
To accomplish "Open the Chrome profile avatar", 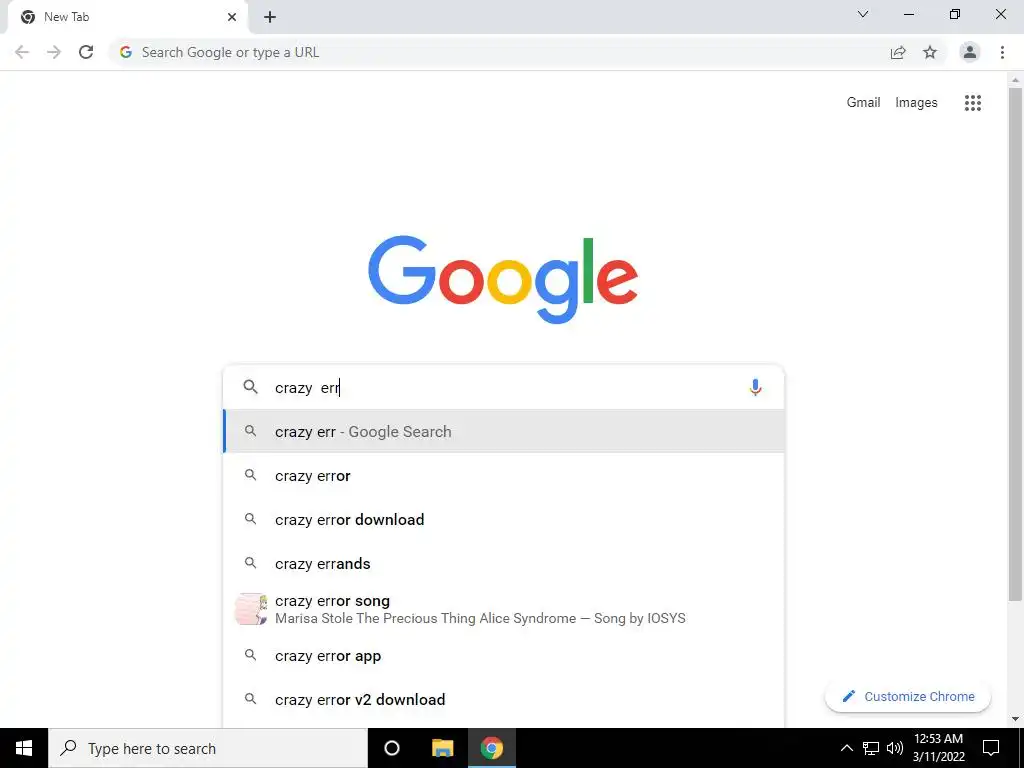I will click(x=970, y=52).
